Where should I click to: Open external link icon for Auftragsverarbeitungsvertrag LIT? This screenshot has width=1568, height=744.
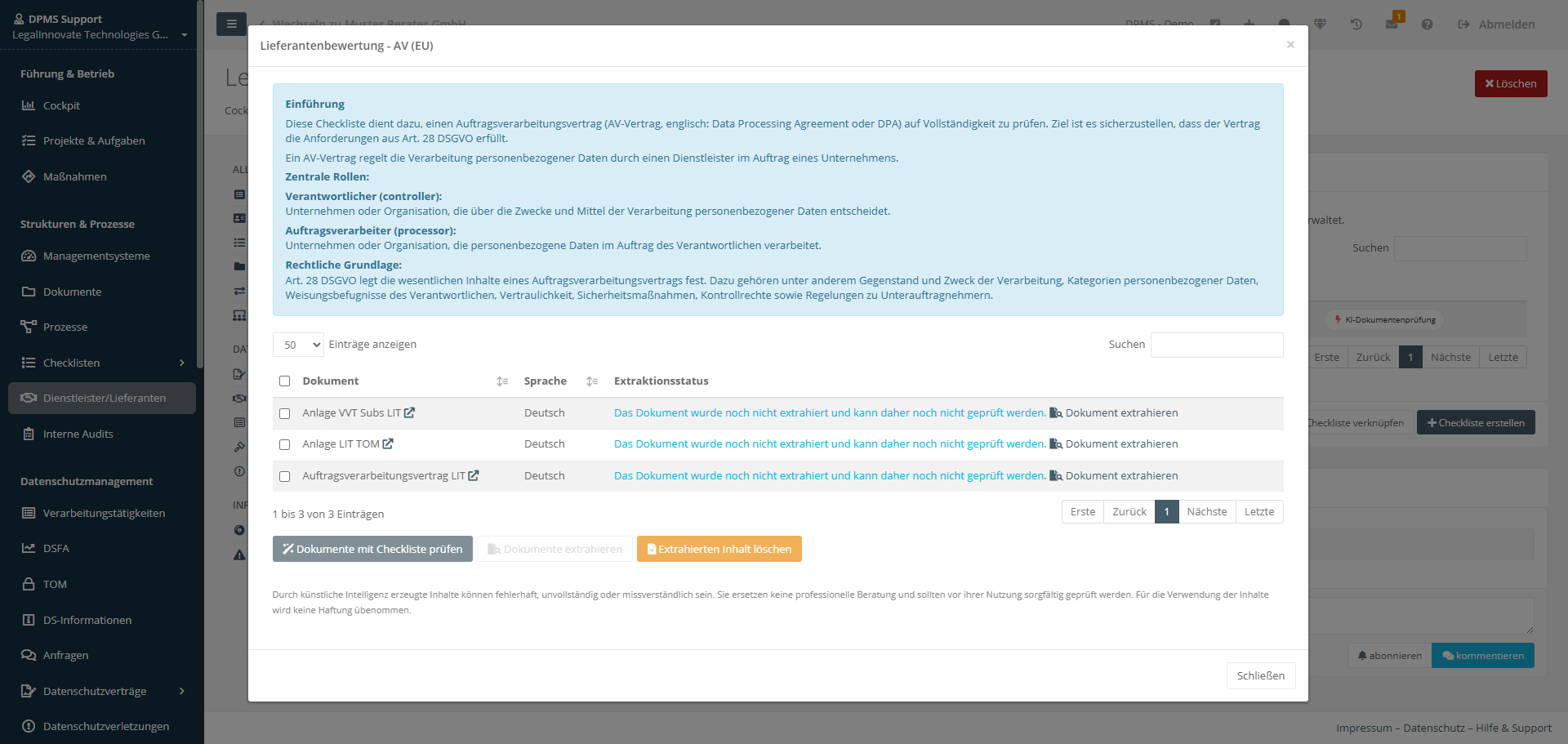coord(474,476)
